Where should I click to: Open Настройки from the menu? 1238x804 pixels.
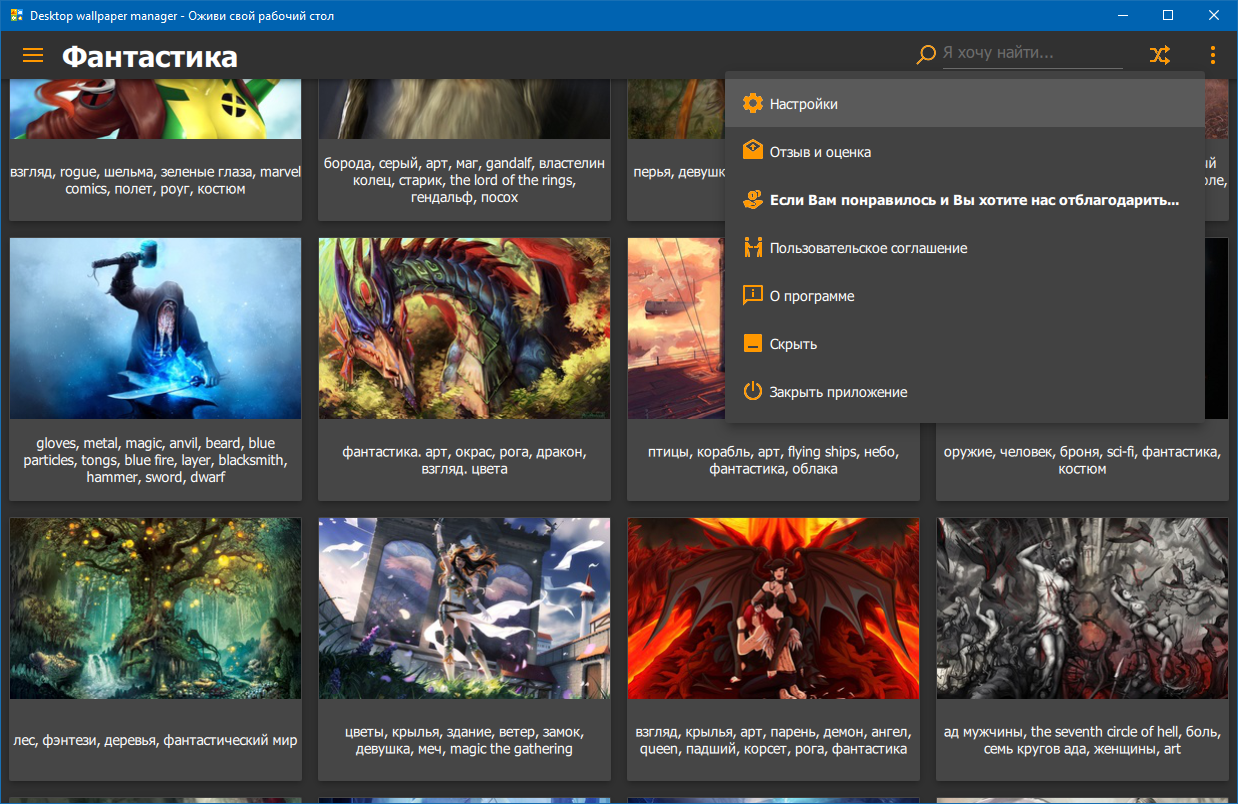964,104
